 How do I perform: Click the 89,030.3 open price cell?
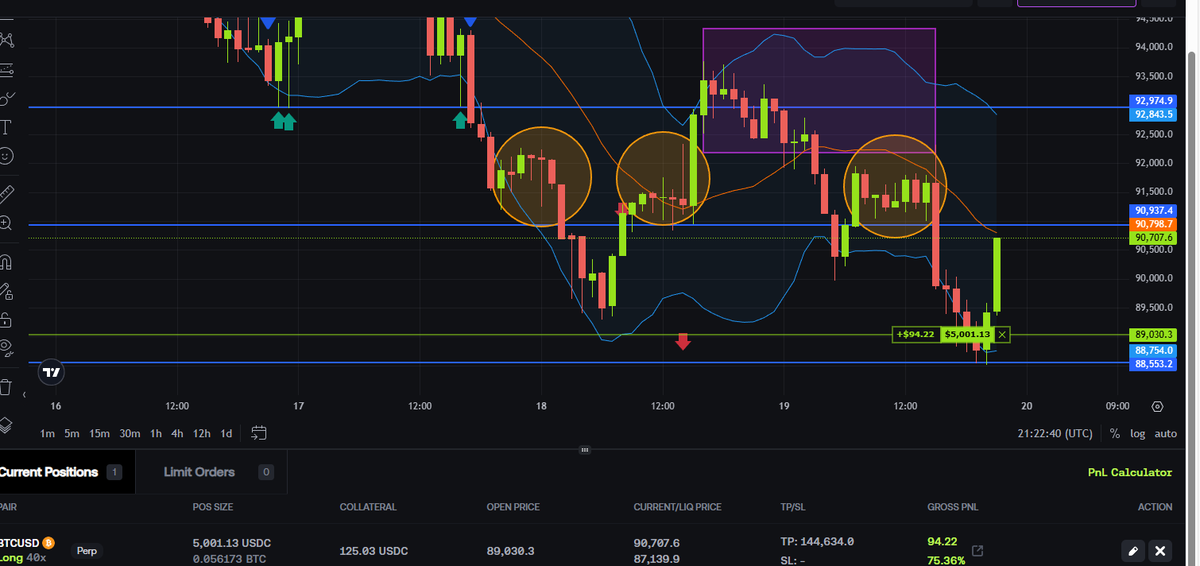pyautogui.click(x=510, y=550)
